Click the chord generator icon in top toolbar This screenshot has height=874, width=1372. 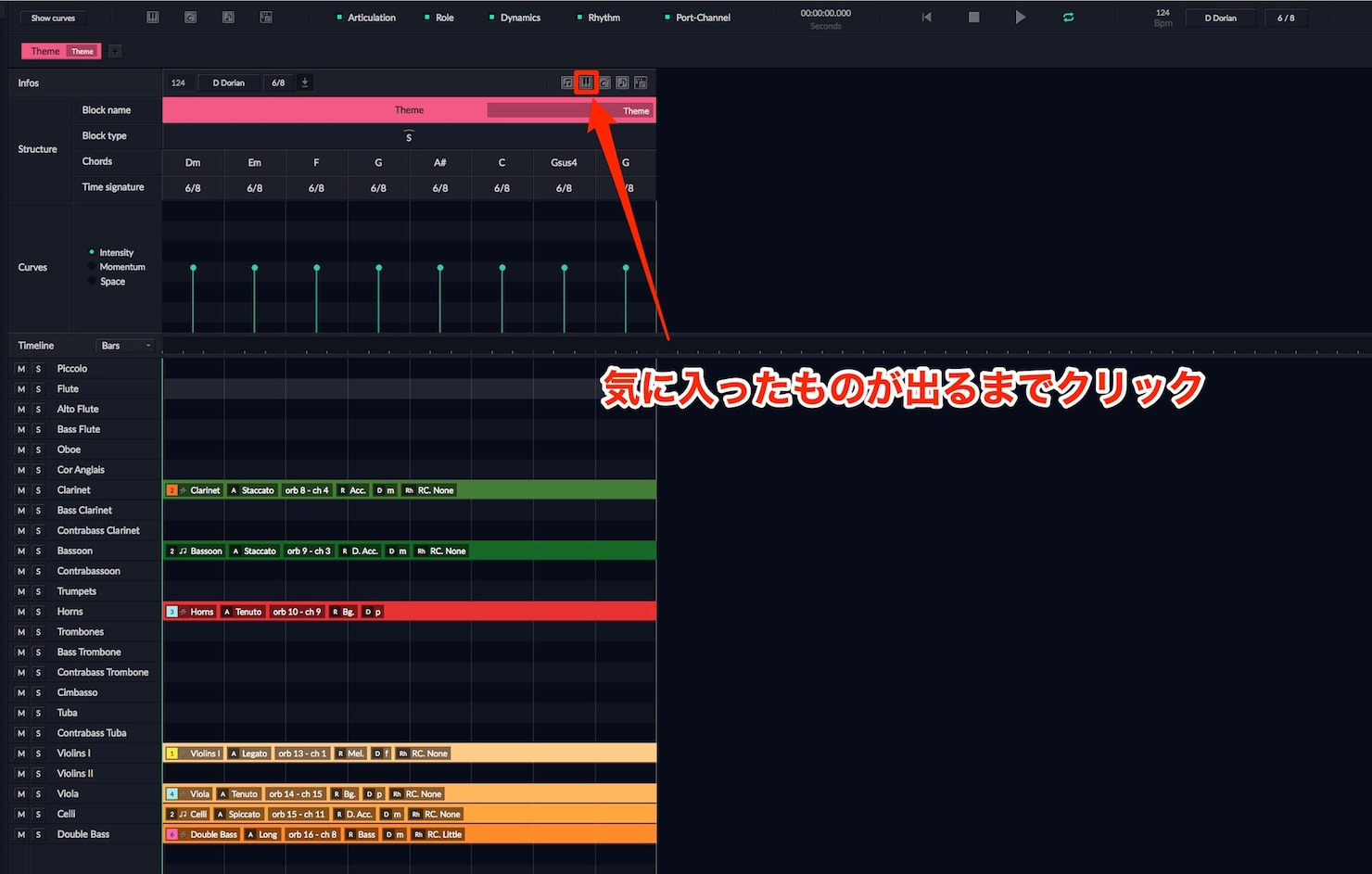click(x=190, y=18)
